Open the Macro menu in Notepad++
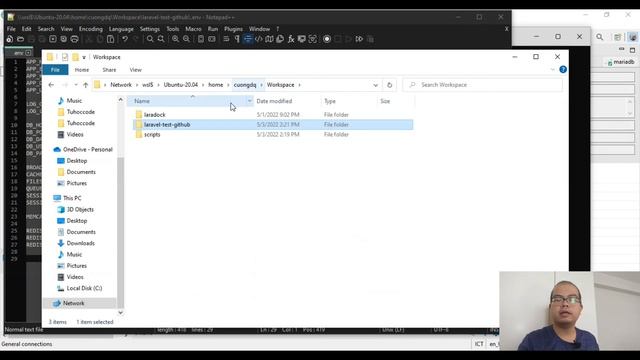Screen dimensions: 640x360 (x=193, y=29)
